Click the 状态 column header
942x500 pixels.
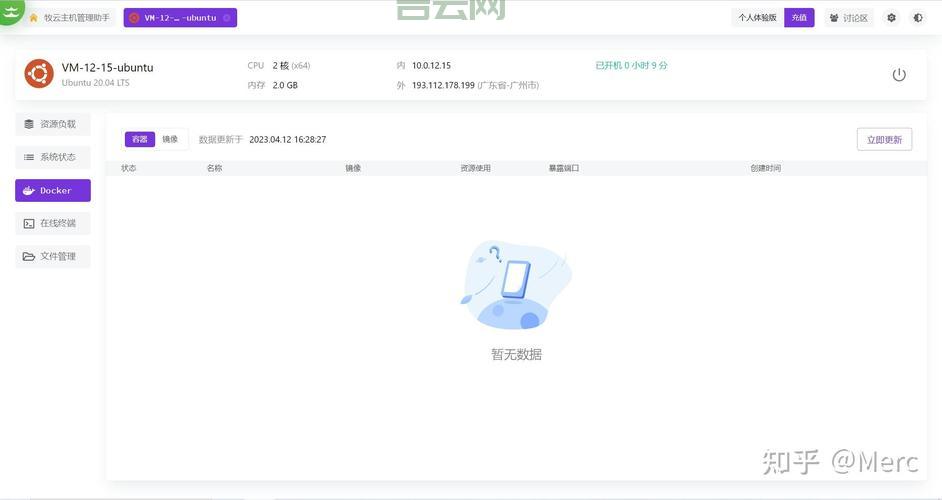tap(129, 168)
